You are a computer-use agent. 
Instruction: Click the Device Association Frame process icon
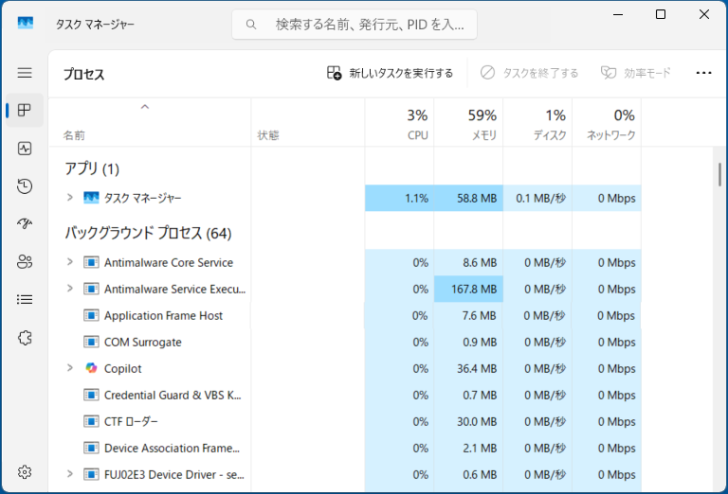(91, 448)
